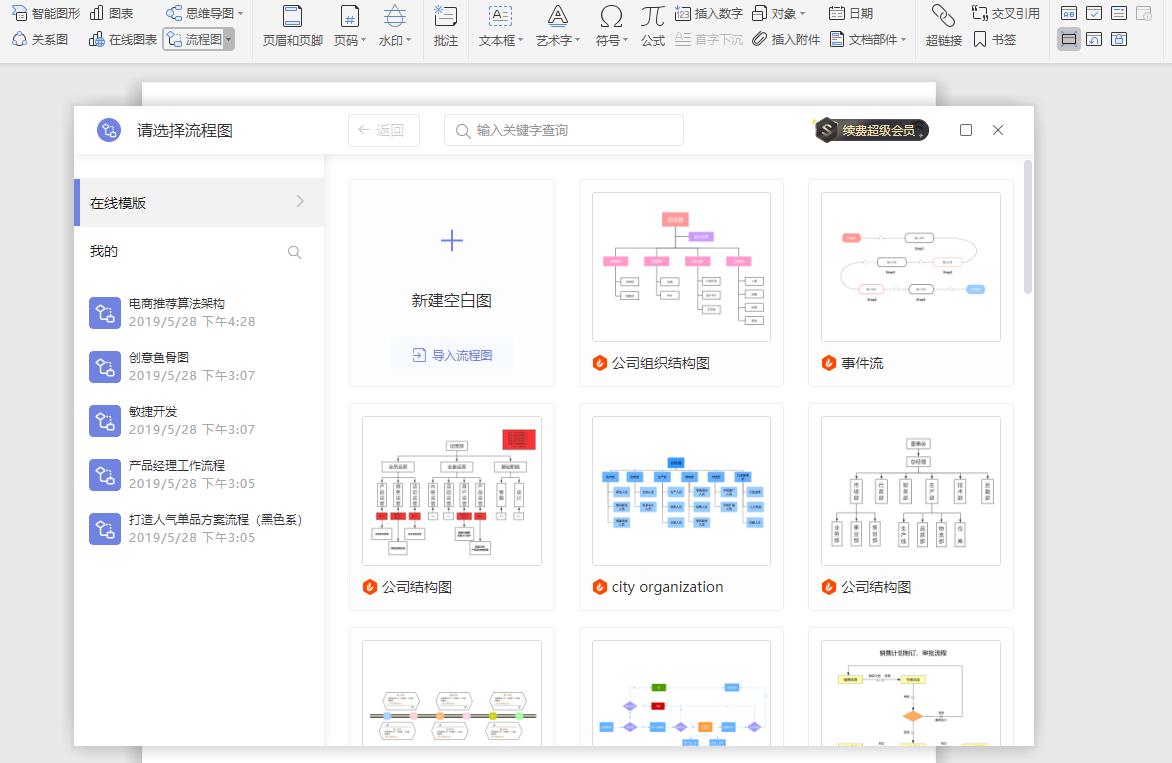Expand the Watermark (水印) dropdown
Image resolution: width=1172 pixels, height=763 pixels.
(x=409, y=40)
